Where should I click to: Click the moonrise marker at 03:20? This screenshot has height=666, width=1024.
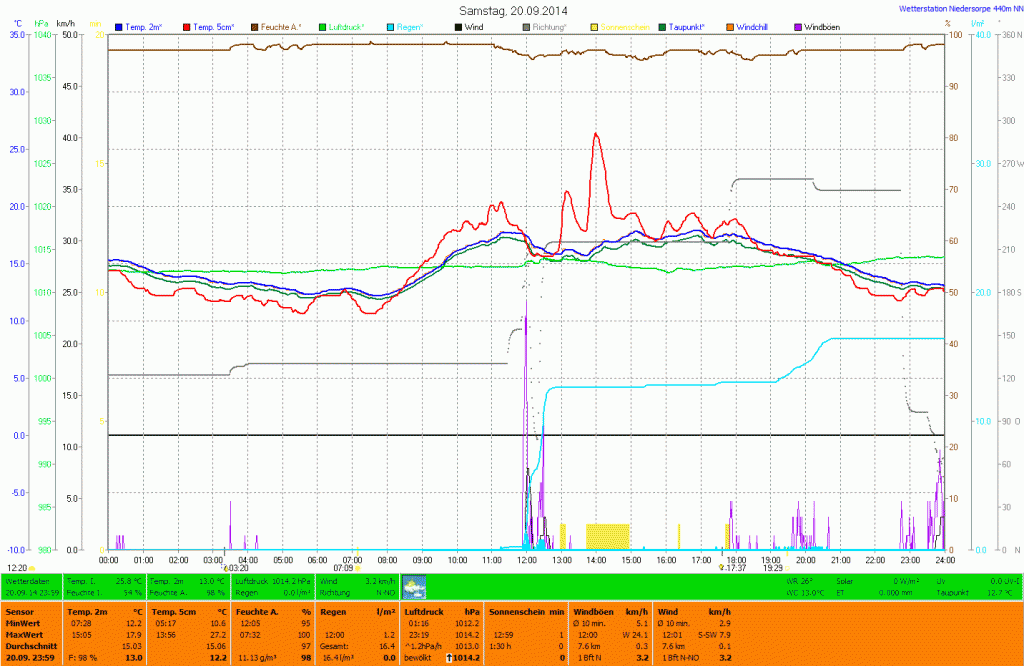tap(225, 567)
